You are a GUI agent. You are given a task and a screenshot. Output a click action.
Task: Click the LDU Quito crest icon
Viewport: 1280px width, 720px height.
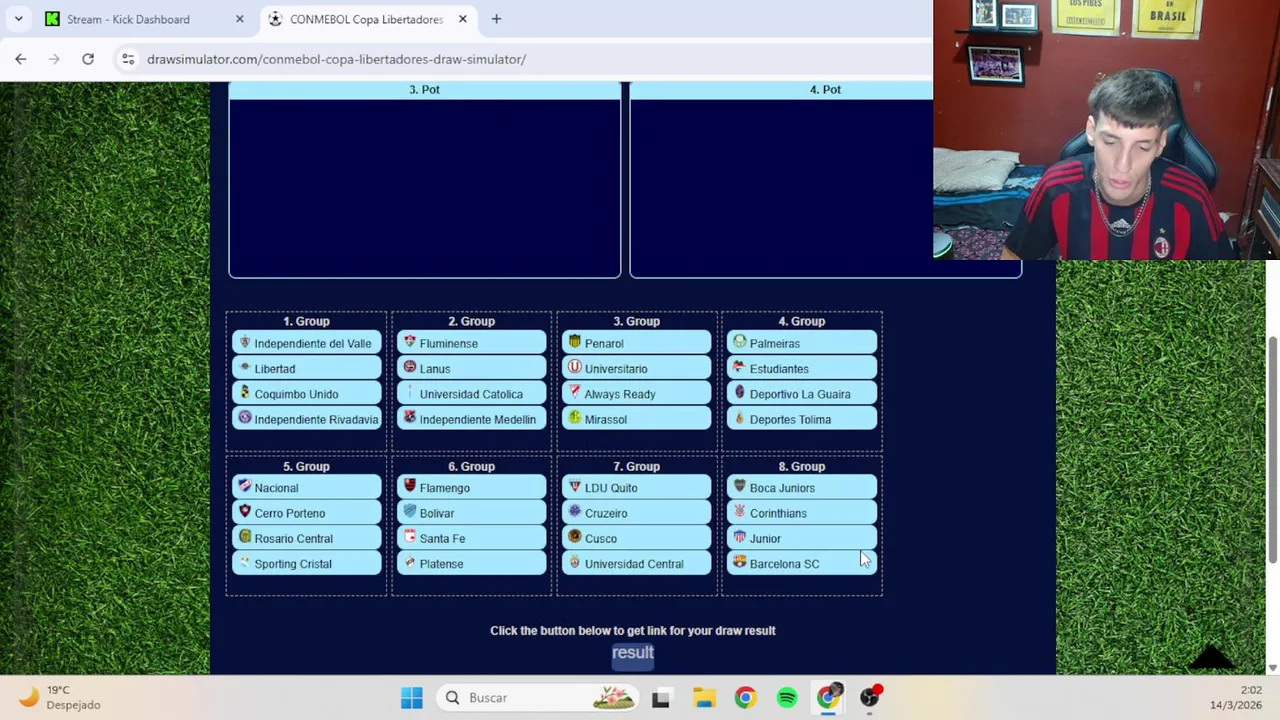click(x=574, y=486)
